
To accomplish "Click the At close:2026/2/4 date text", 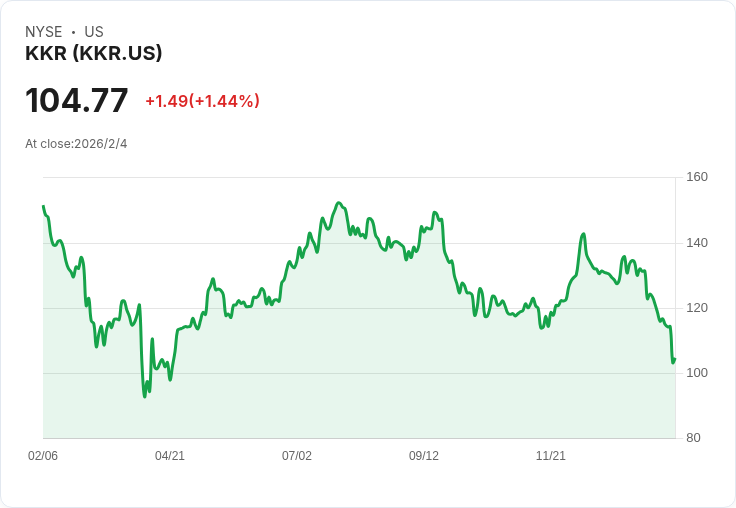I will click(76, 144).
